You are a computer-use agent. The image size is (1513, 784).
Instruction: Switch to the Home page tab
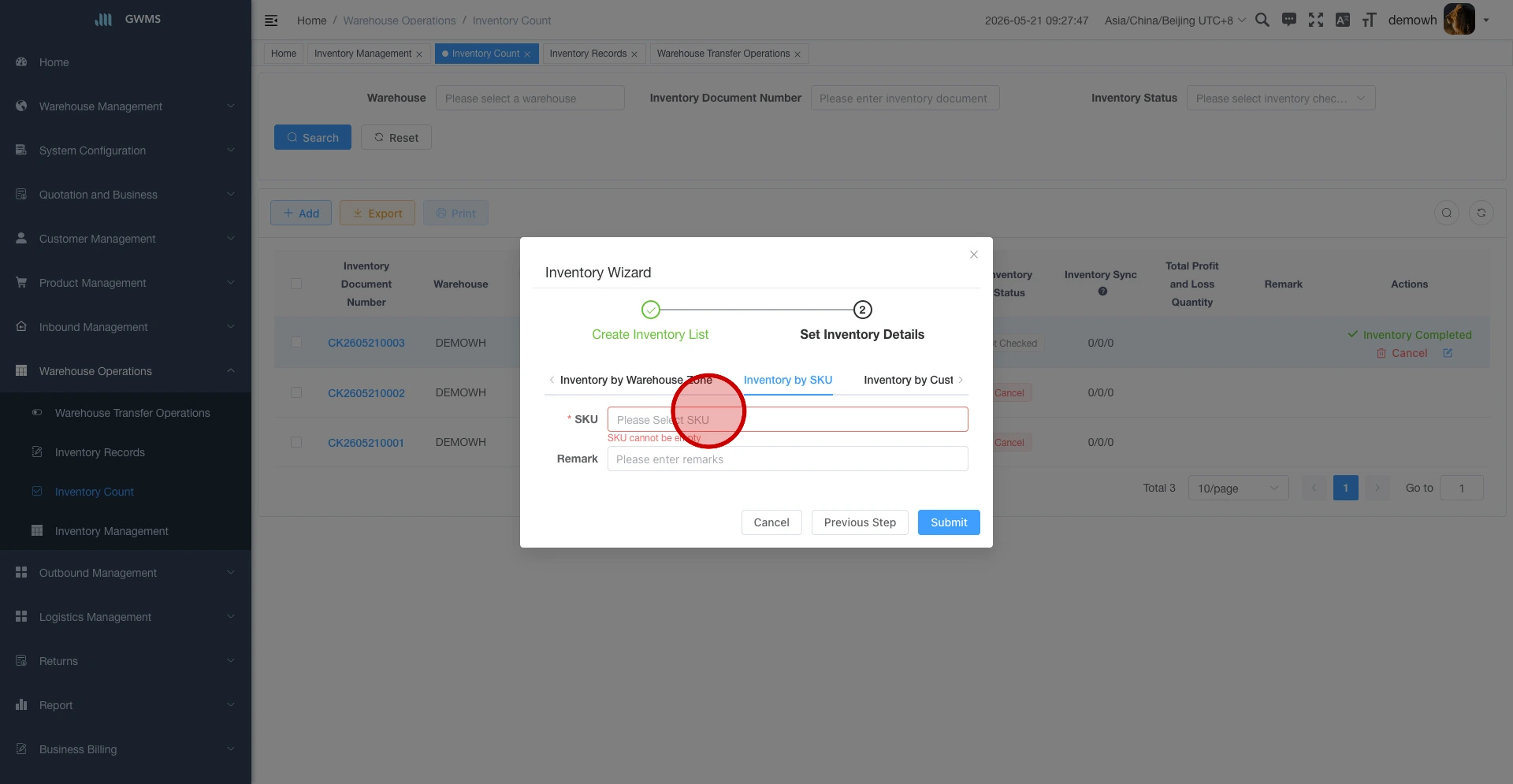[x=284, y=54]
